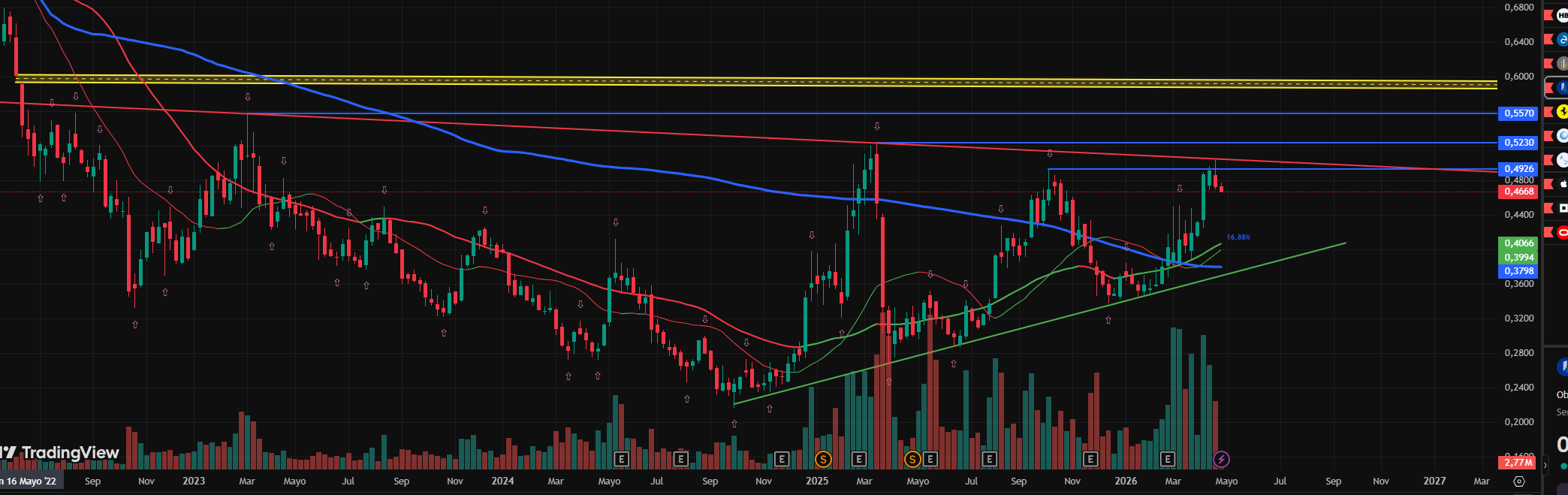Screen dimensions: 1568x495
Task: Toggle the red flag beside the HB symbol
Action: tap(1548, 15)
